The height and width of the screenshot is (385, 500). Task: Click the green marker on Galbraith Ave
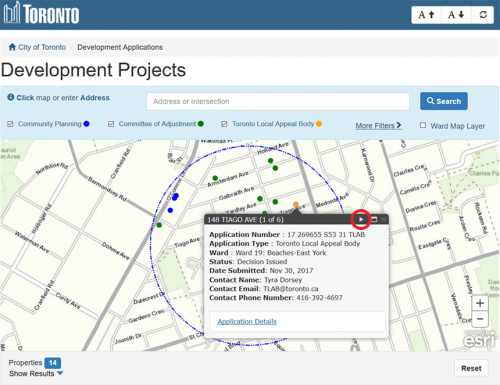[x=260, y=199]
